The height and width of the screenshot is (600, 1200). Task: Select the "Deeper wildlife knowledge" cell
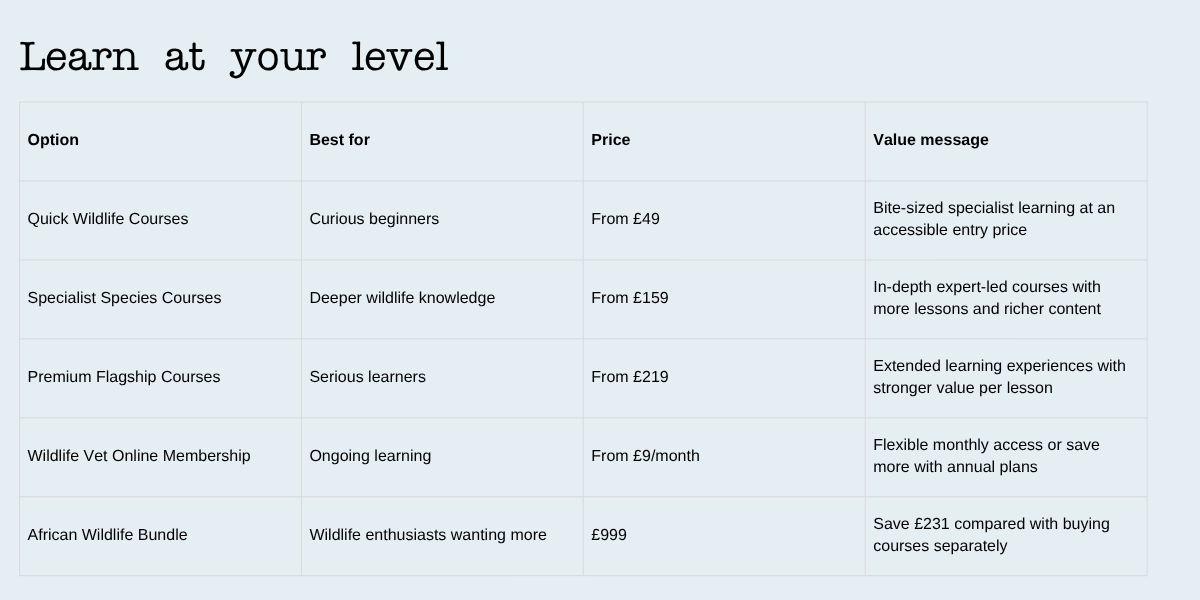pos(402,298)
